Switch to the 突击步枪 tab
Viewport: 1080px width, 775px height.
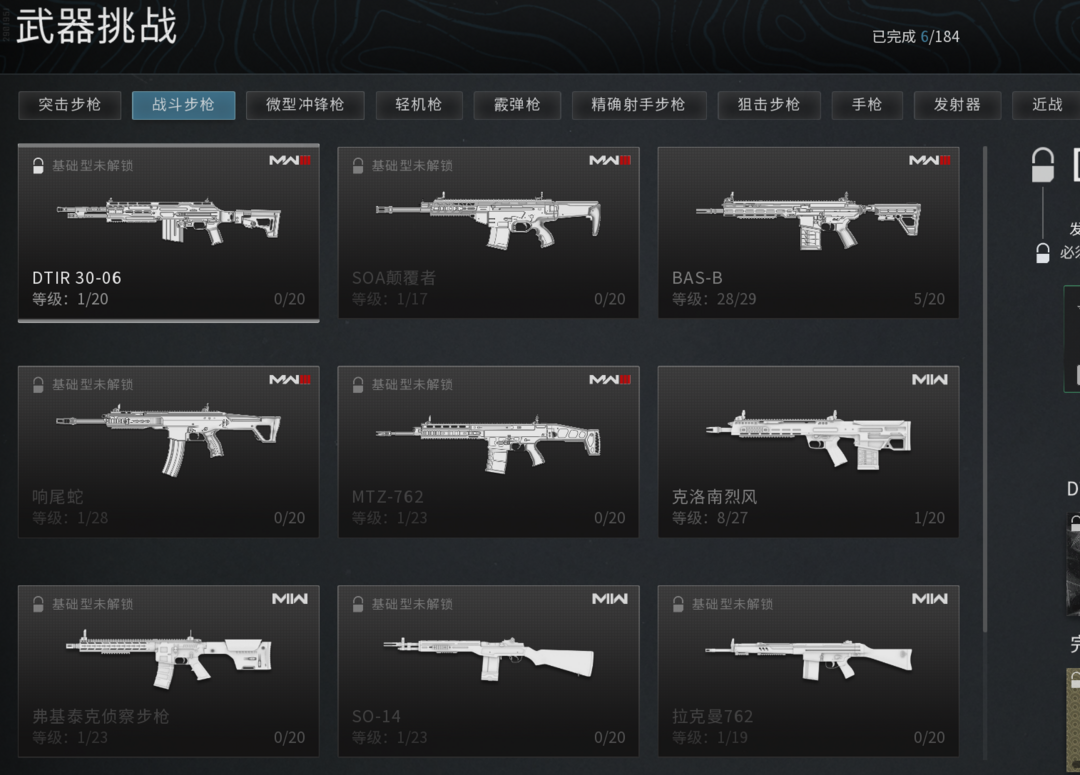pos(70,105)
